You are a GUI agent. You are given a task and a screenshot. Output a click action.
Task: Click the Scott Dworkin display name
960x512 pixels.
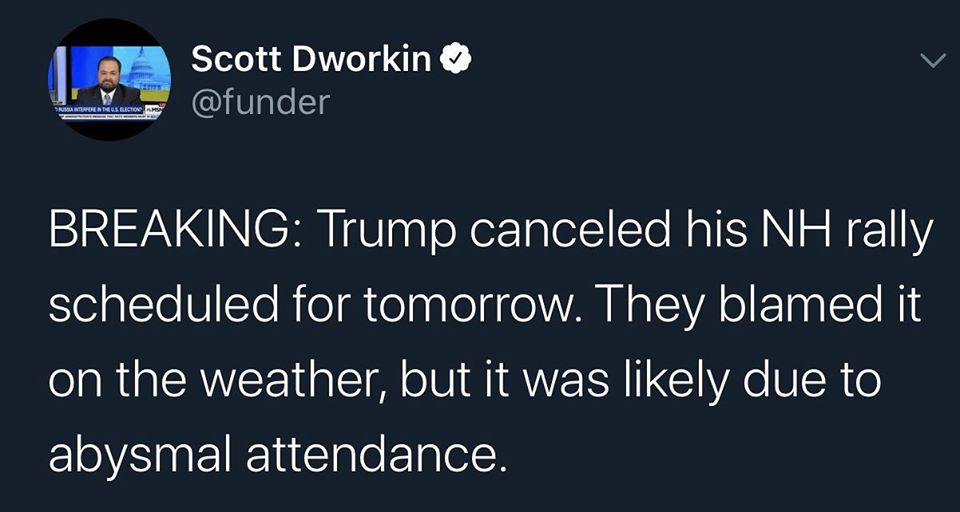coord(311,59)
